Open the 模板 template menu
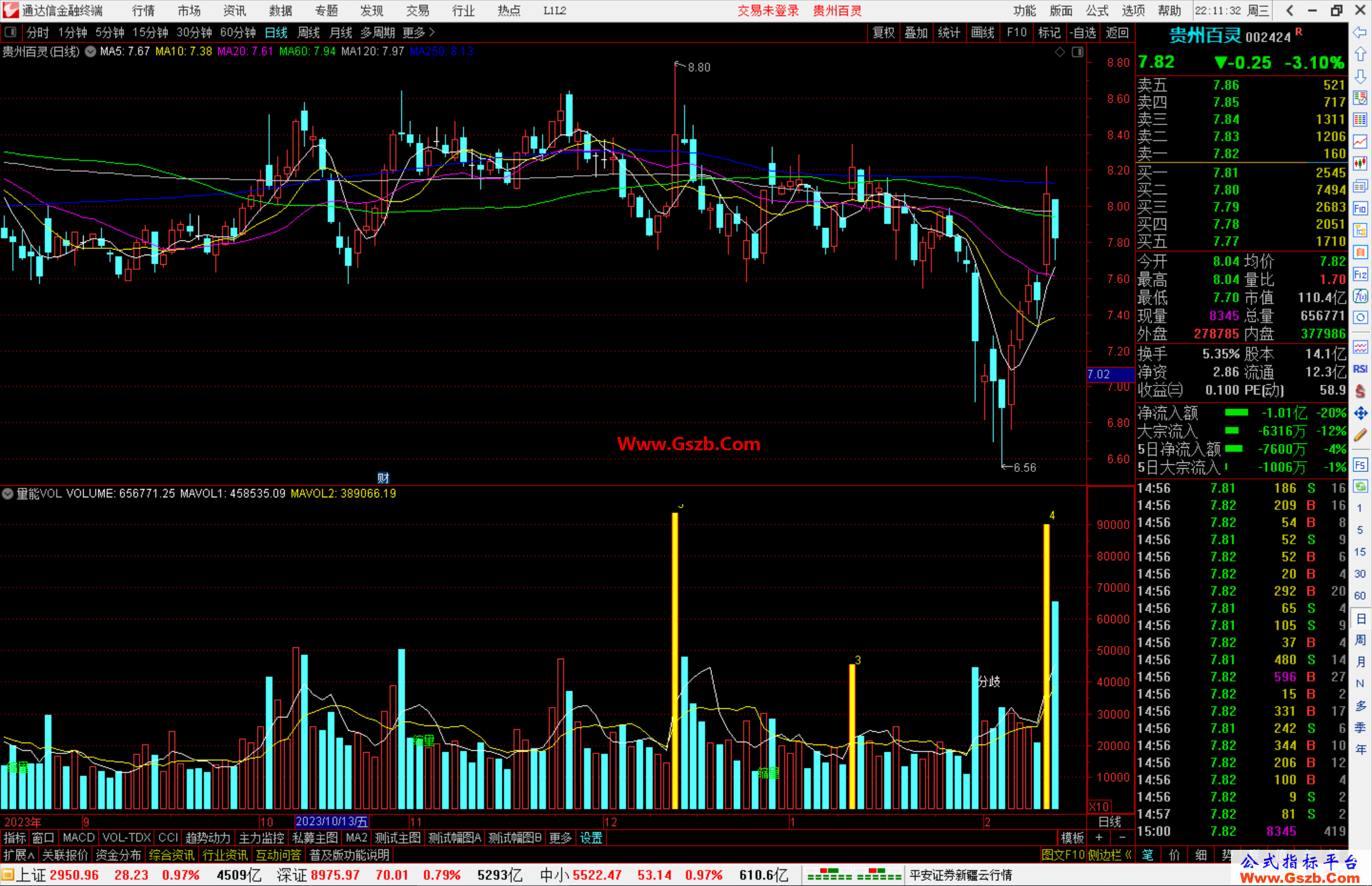 [x=1072, y=838]
